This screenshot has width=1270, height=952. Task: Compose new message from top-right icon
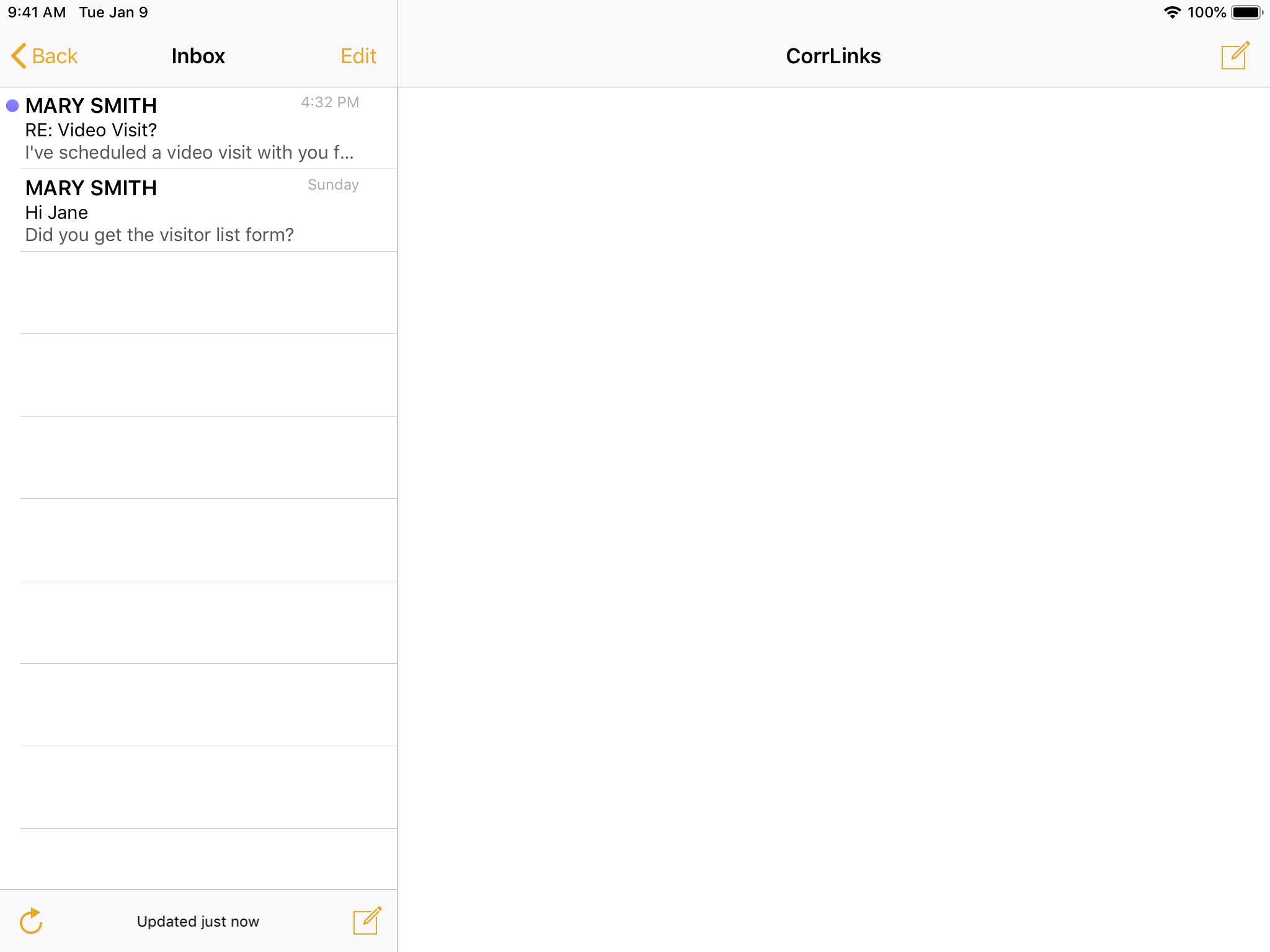pyautogui.click(x=1235, y=56)
